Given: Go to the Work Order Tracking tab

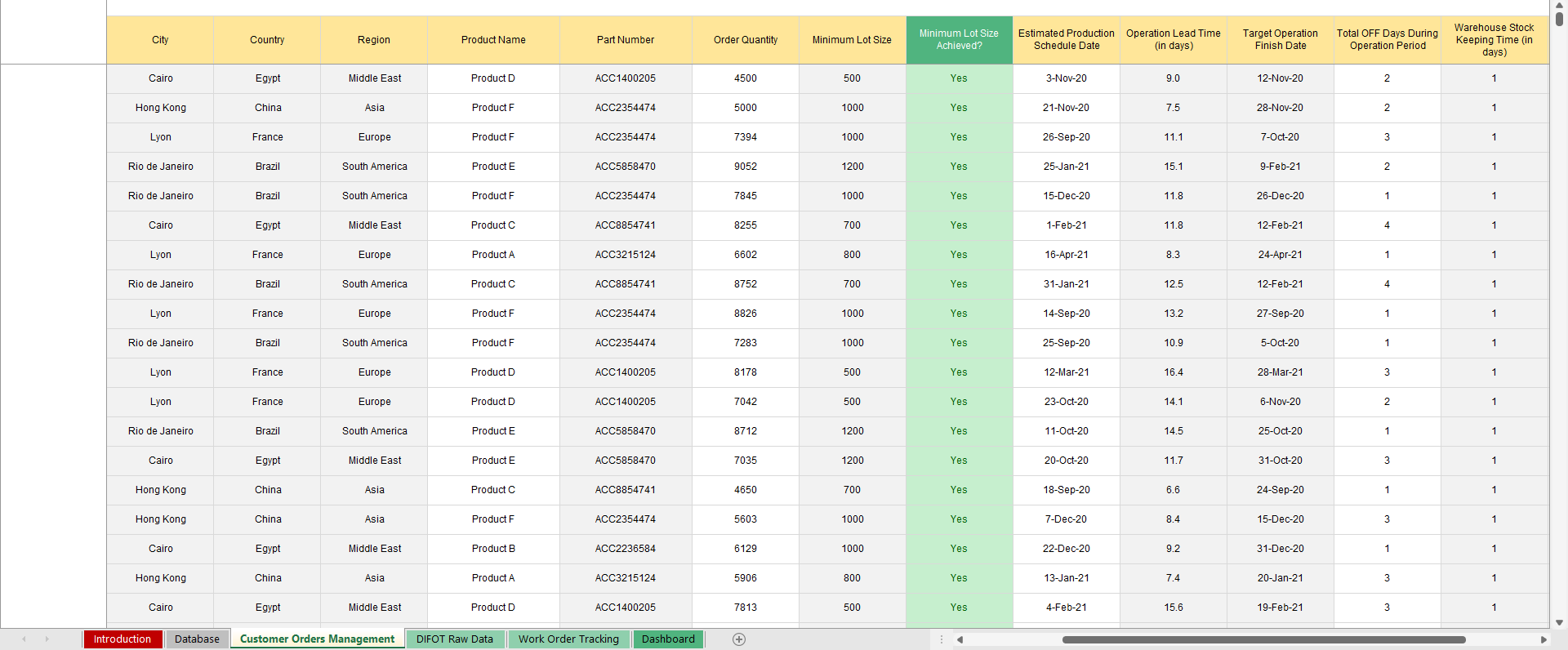Looking at the screenshot, I should coord(568,639).
